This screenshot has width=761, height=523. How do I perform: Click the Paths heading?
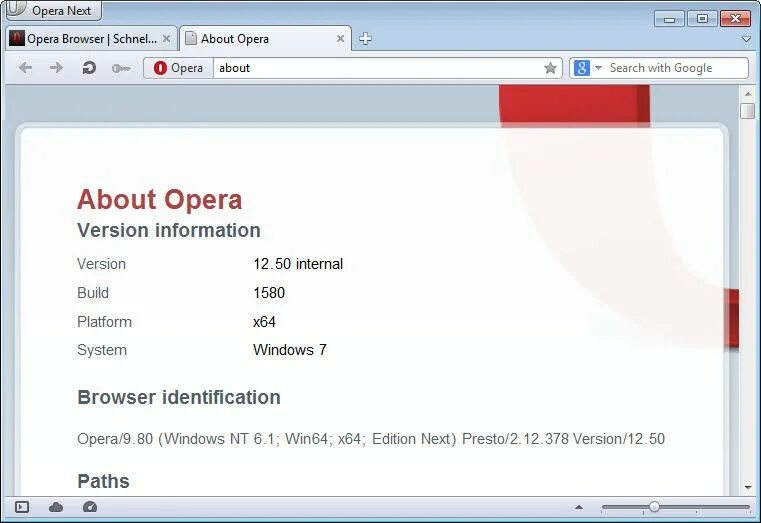[x=103, y=481]
